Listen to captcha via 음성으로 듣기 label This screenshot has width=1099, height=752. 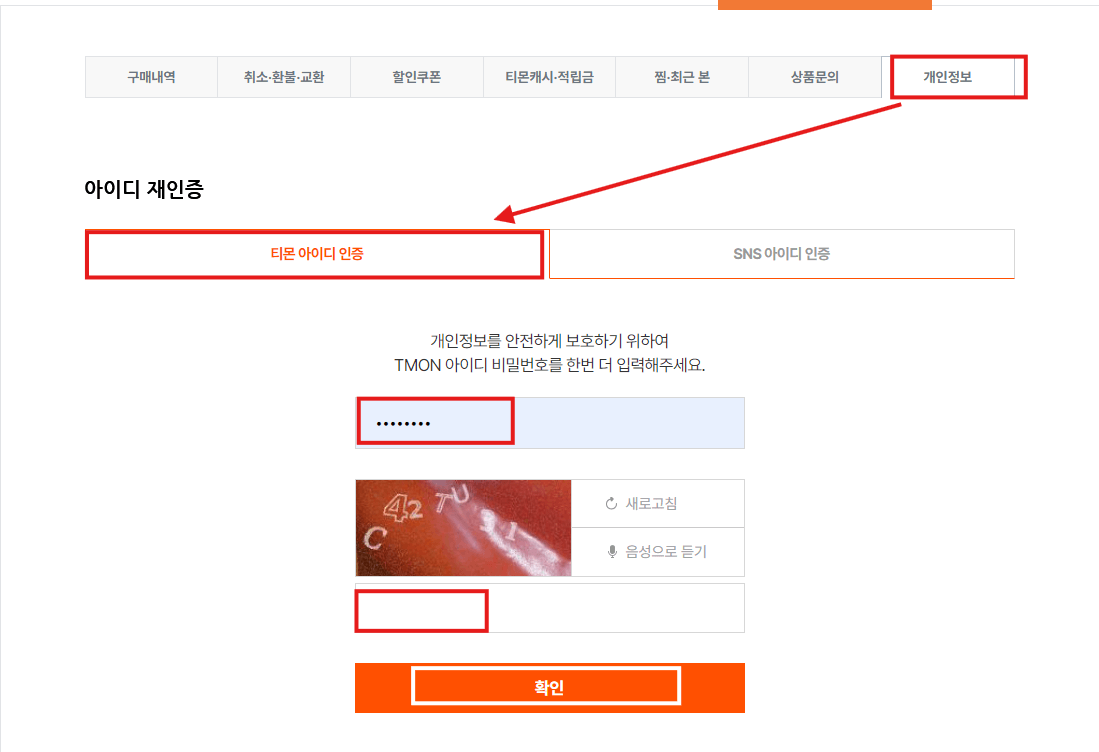(666, 552)
